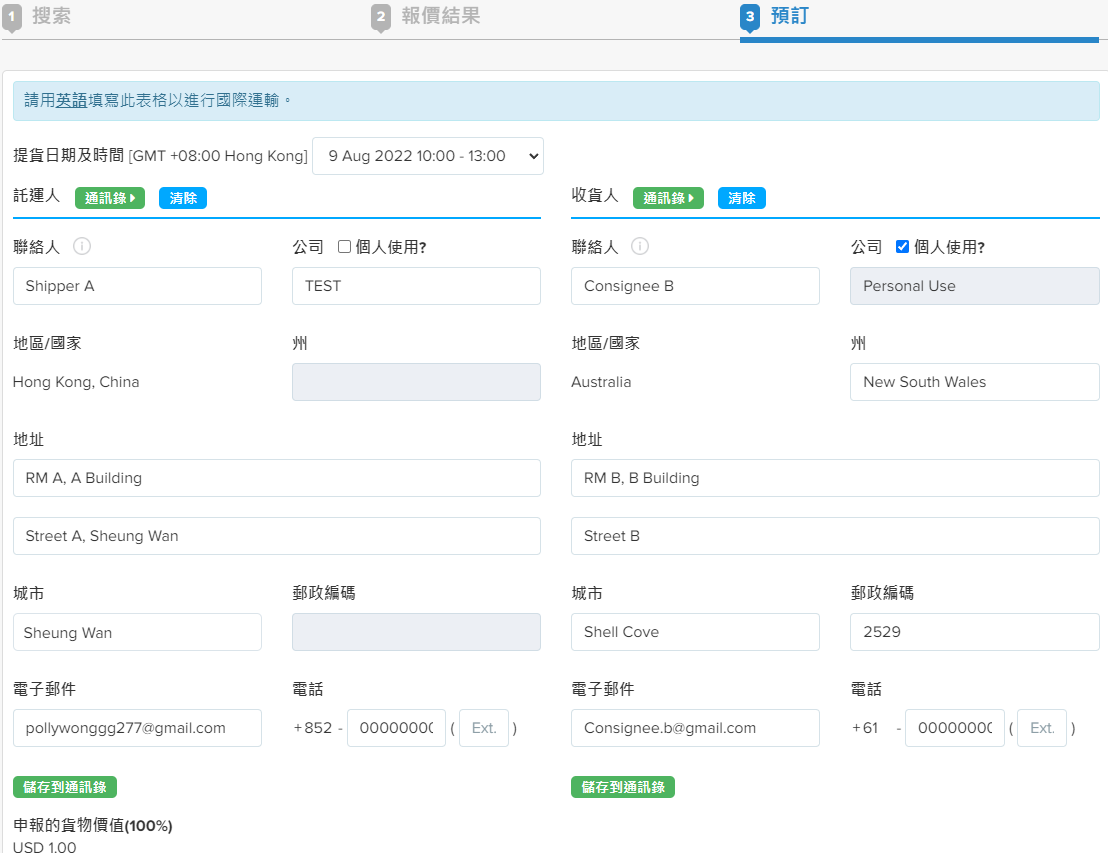
Task: Click the shipper state field
Action: [x=416, y=382]
